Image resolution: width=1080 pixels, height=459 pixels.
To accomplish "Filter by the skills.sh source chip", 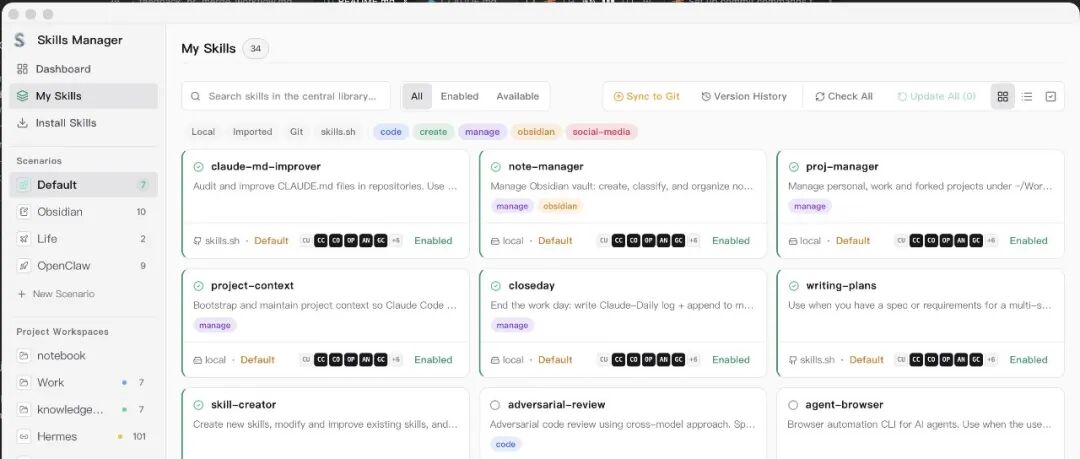I will 338,132.
